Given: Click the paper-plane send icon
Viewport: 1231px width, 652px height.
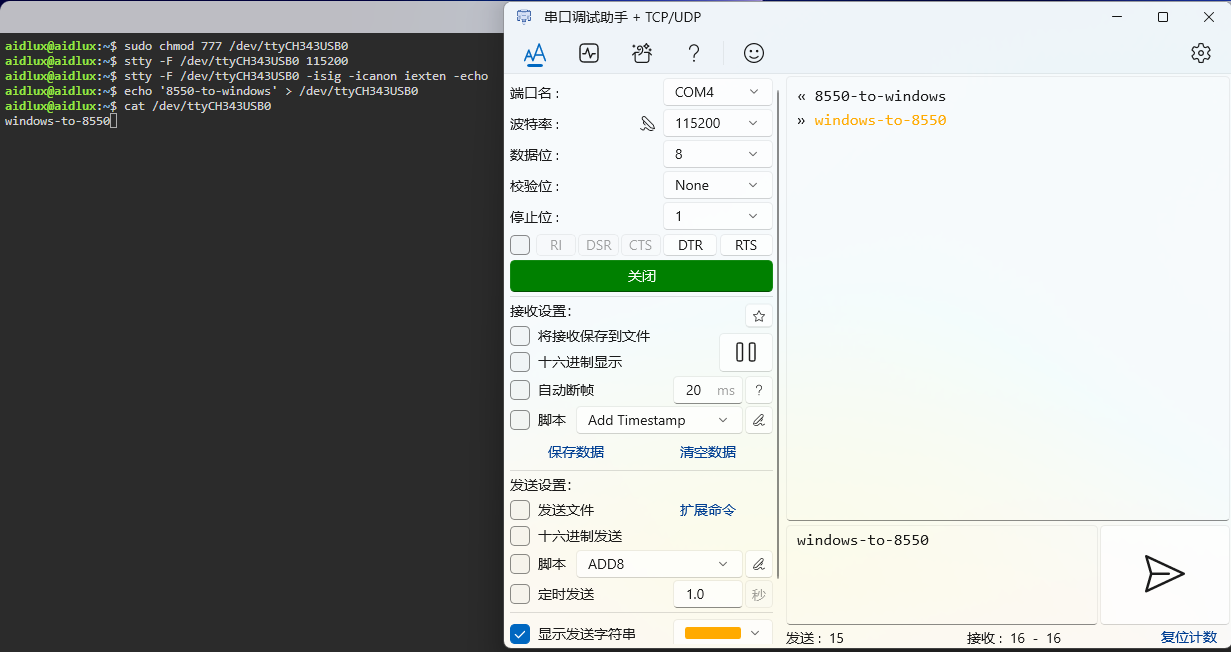Looking at the screenshot, I should click(1164, 574).
